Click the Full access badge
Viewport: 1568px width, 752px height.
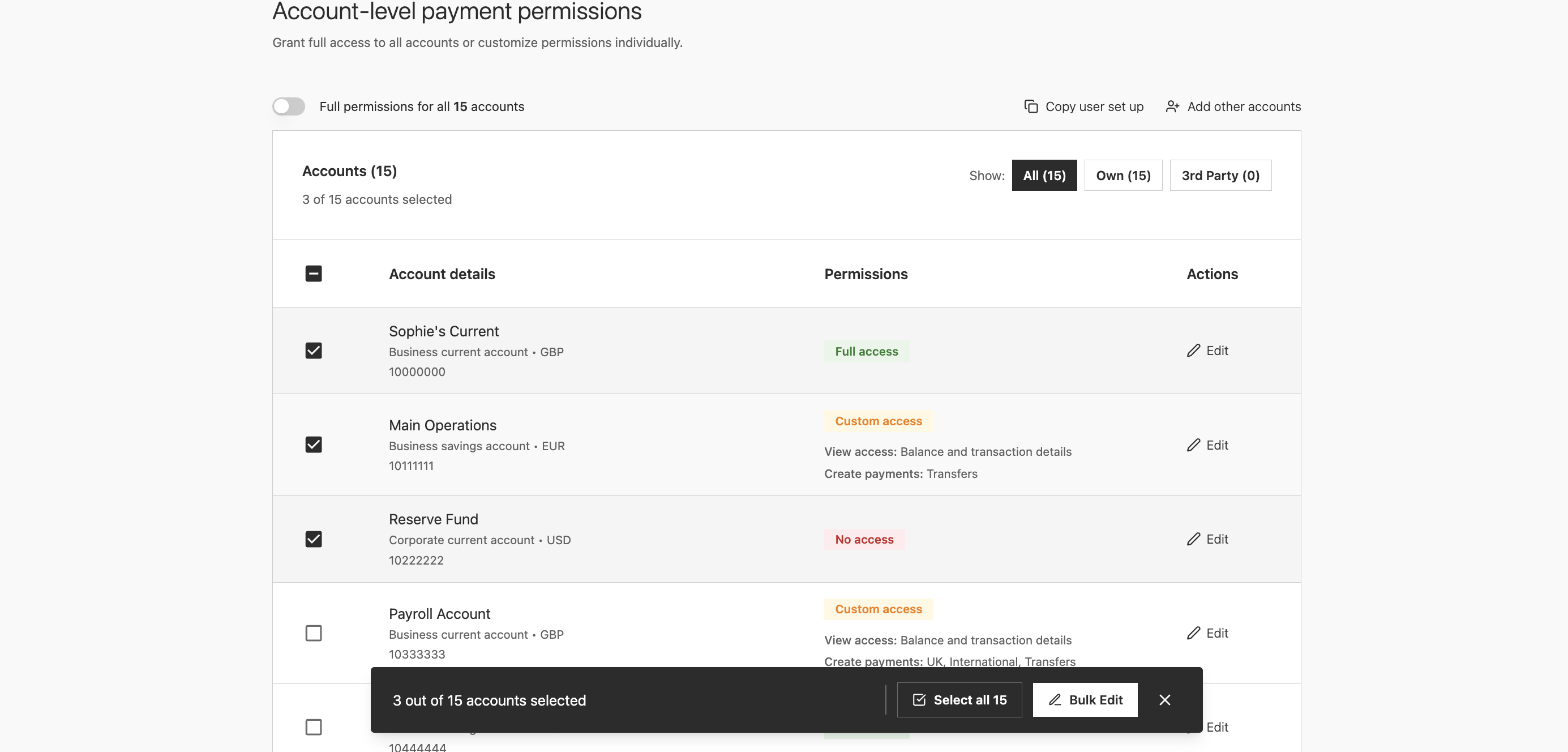866,351
